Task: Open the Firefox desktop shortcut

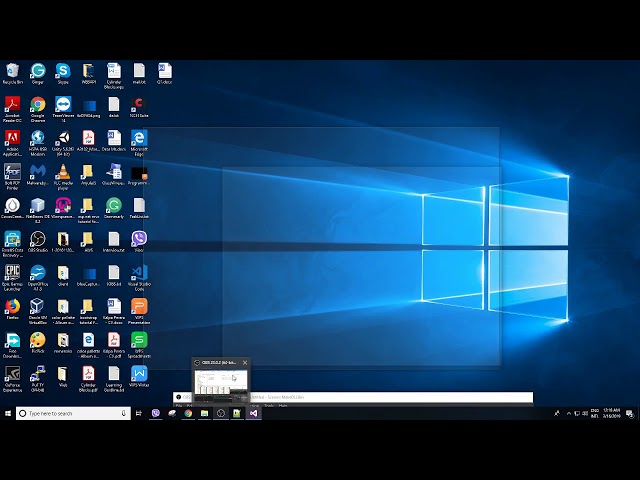Action: (12, 309)
